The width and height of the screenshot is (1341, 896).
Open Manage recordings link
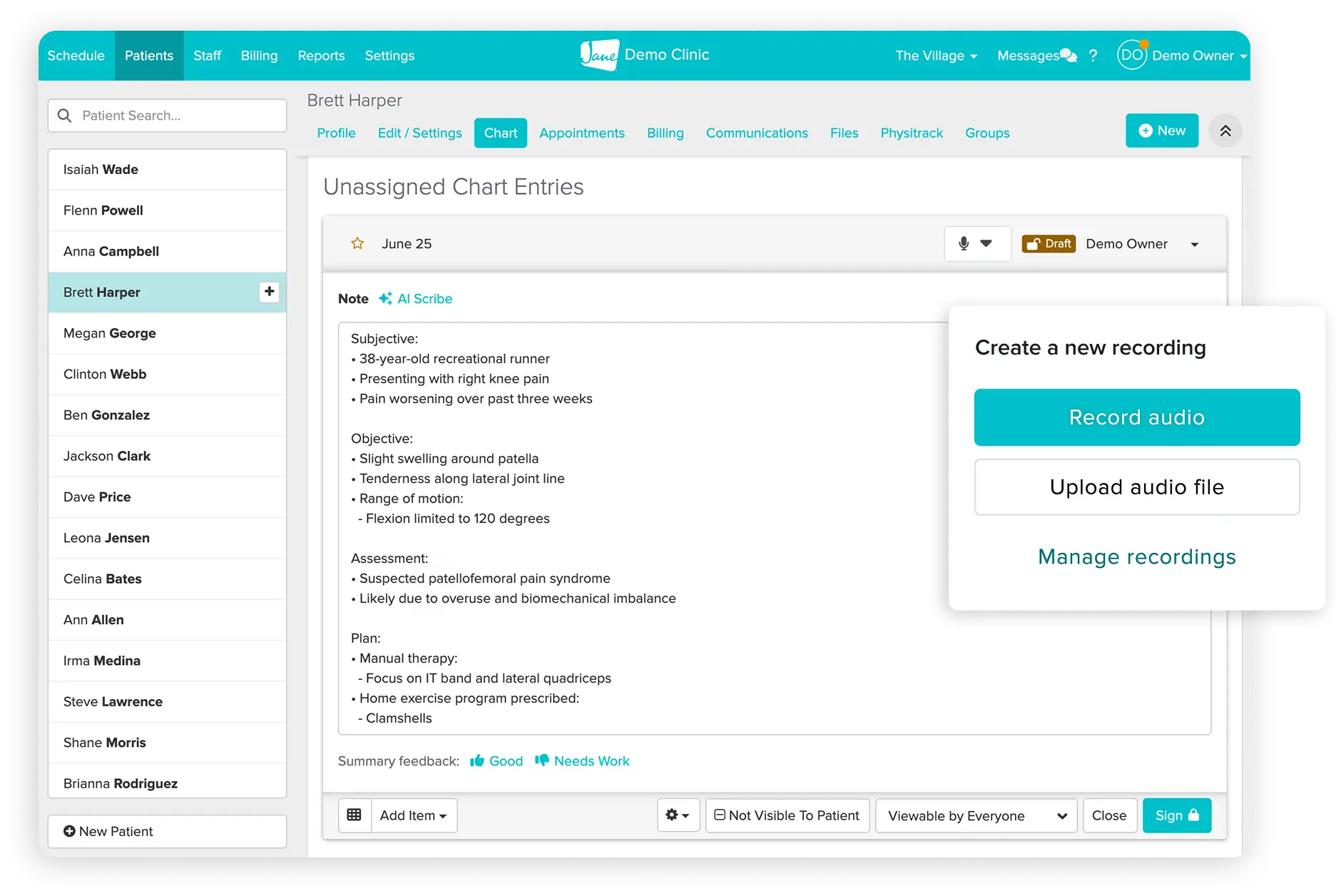1136,557
